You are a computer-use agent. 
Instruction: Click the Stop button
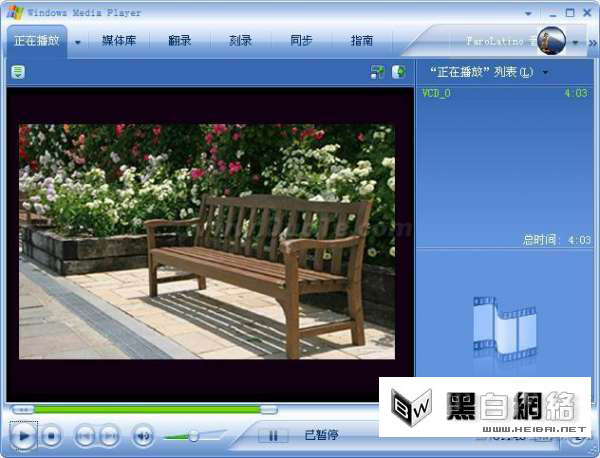[x=51, y=435]
